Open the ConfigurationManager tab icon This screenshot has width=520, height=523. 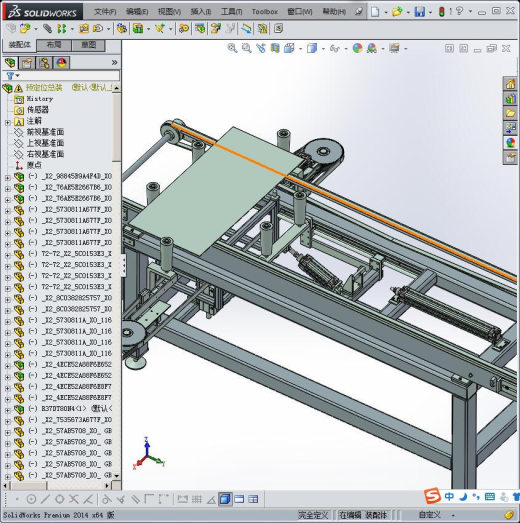coord(44,63)
